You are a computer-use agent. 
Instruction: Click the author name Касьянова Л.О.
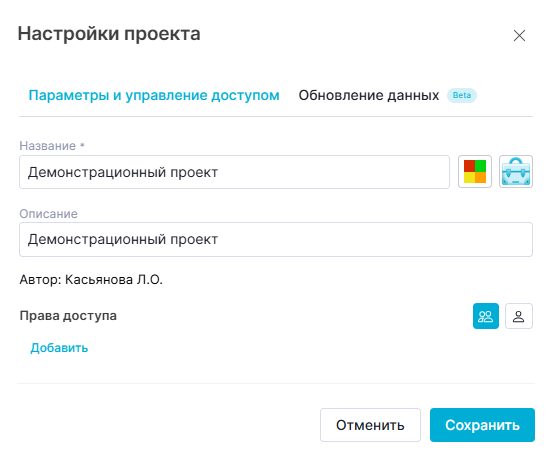point(114,280)
